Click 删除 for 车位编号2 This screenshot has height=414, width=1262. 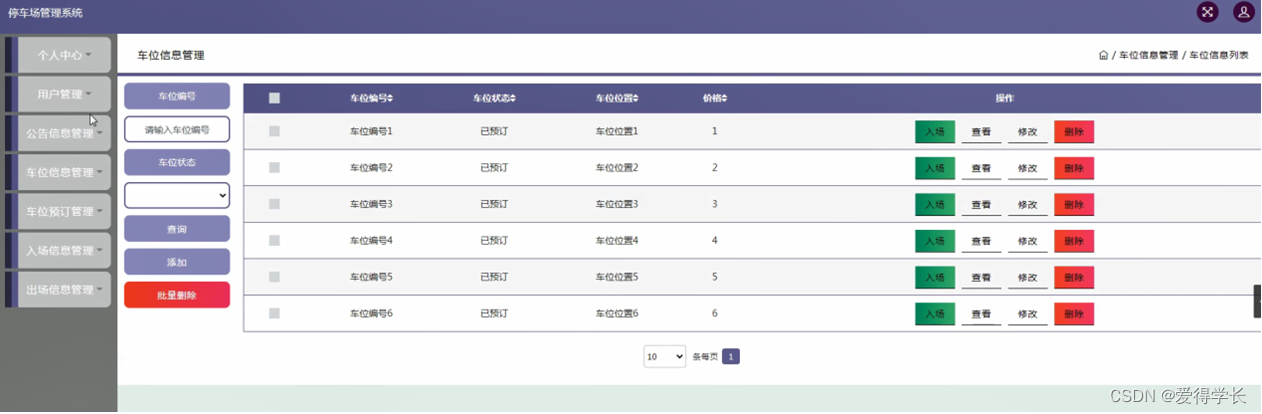(1074, 168)
